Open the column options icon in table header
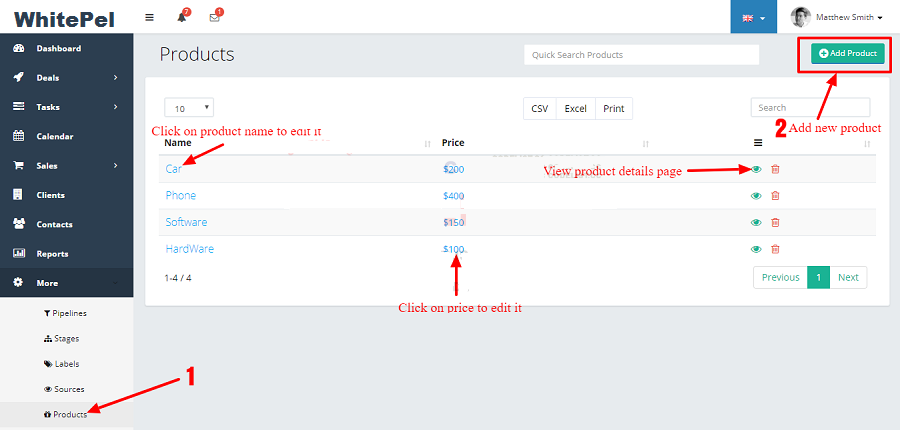The width and height of the screenshot is (900, 430). click(757, 143)
